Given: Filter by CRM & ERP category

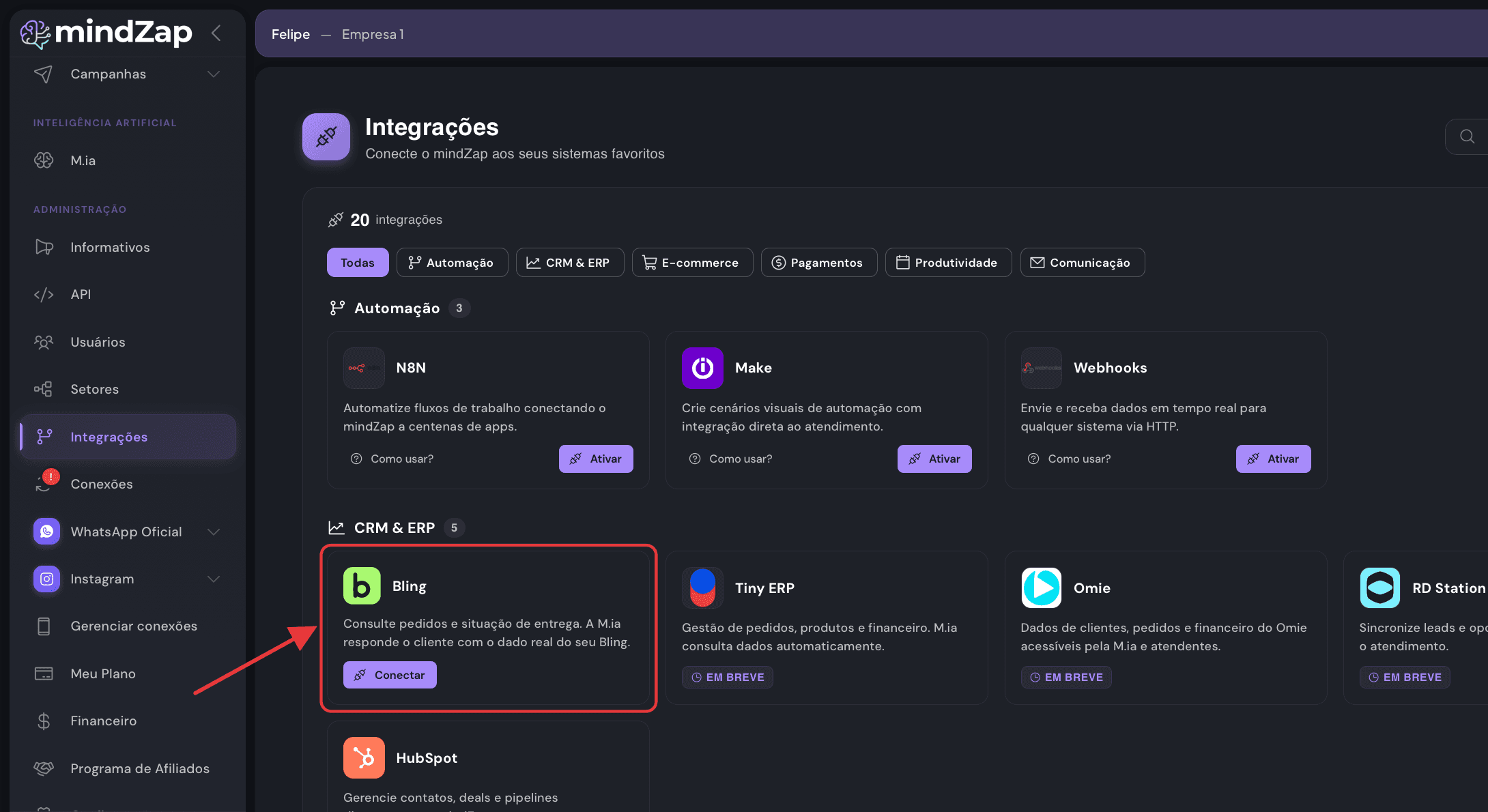Looking at the screenshot, I should pyautogui.click(x=569, y=262).
